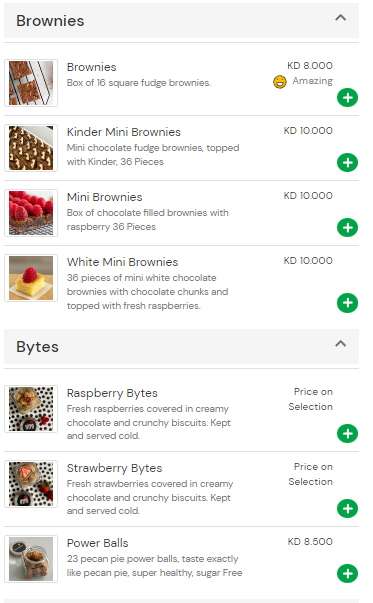373x603 pixels.
Task: Select the Power Balls item name
Action: pyautogui.click(x=98, y=543)
